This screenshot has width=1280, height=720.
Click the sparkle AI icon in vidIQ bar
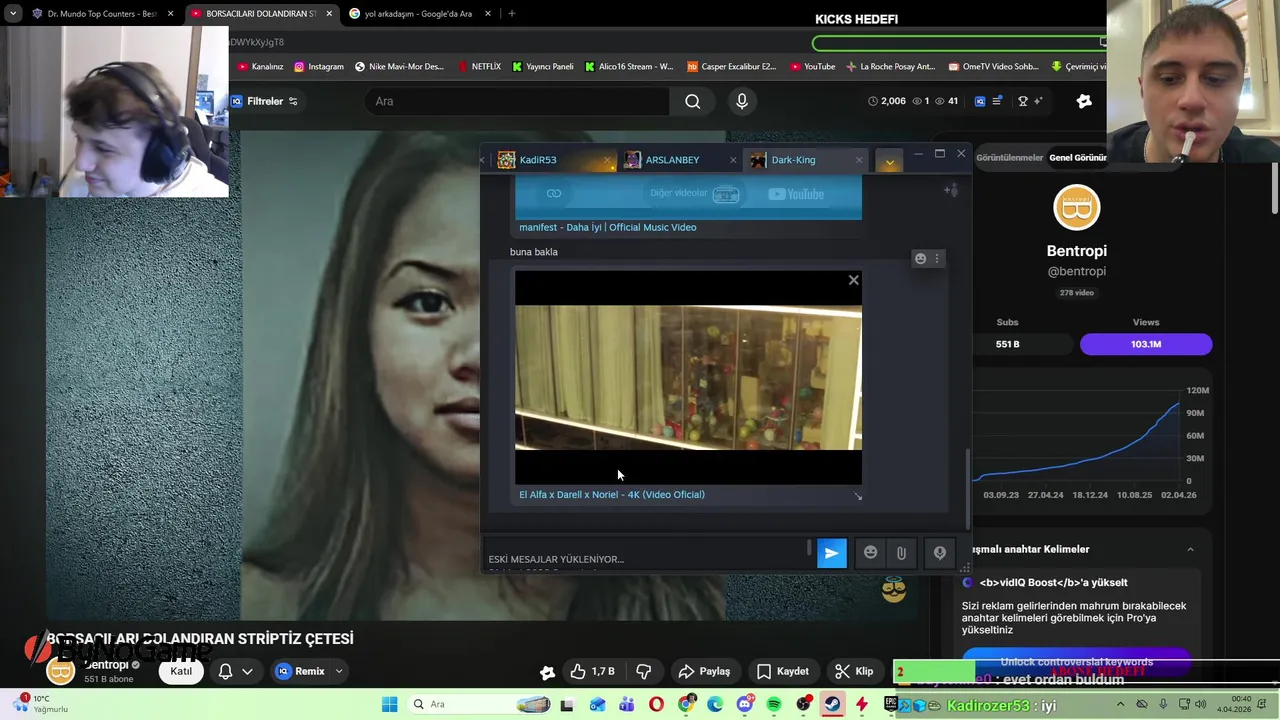click(1039, 101)
